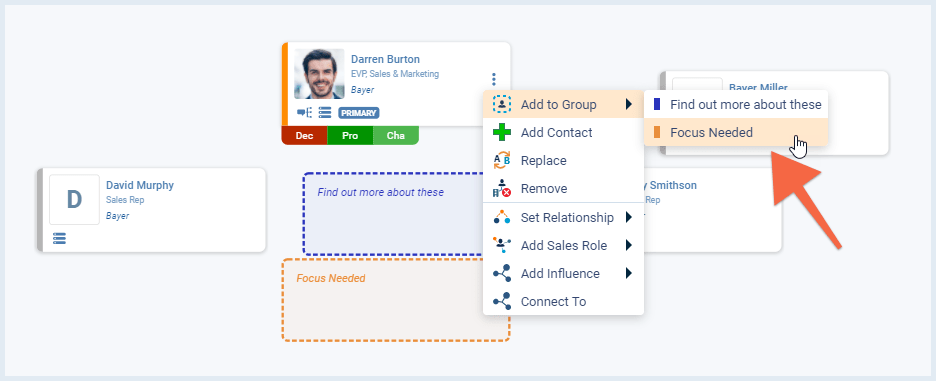Image resolution: width=936 pixels, height=381 pixels.
Task: Expand the Add to Group submenu arrow
Action: 629,105
